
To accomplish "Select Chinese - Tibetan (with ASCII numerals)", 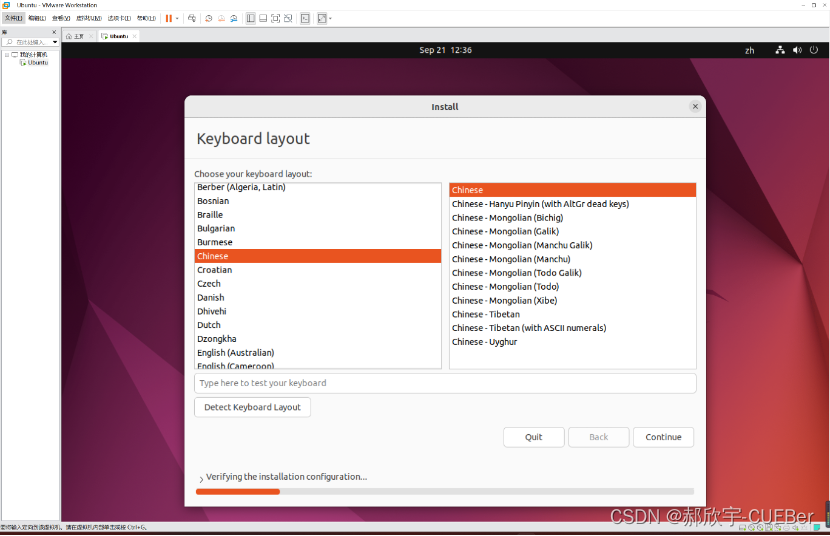I will click(572, 328).
